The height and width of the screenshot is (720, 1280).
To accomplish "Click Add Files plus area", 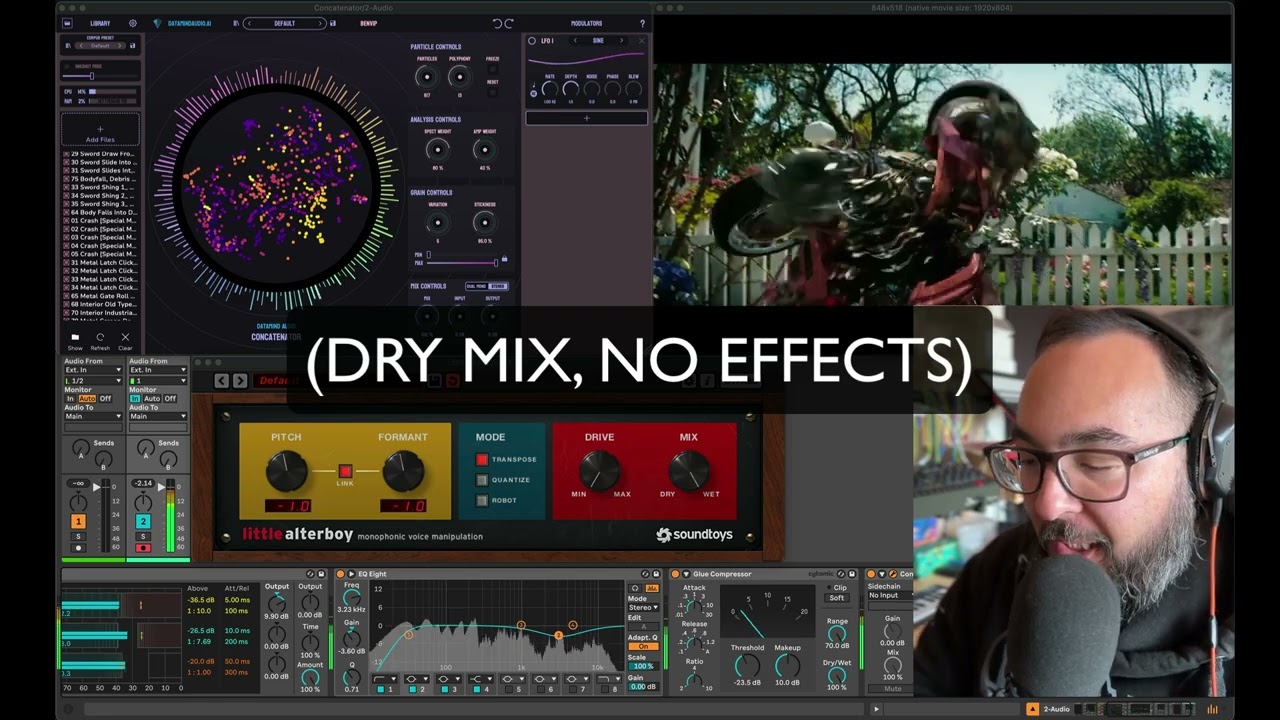I will [100, 130].
